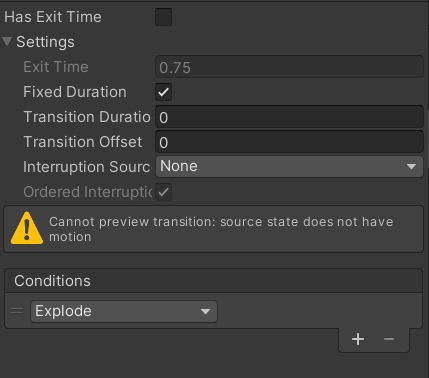Click the Settings foldout triangle icon
Viewport: 429px width, 378px height.
point(7,42)
